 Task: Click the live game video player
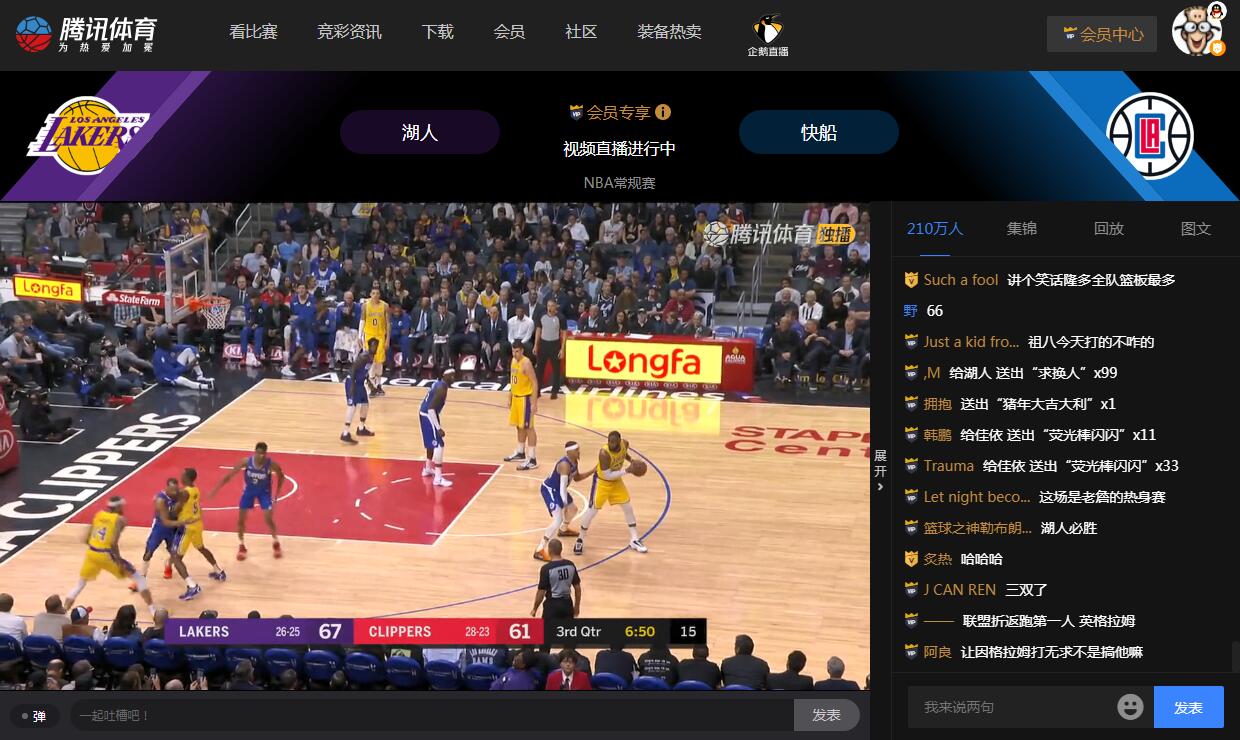click(x=434, y=446)
